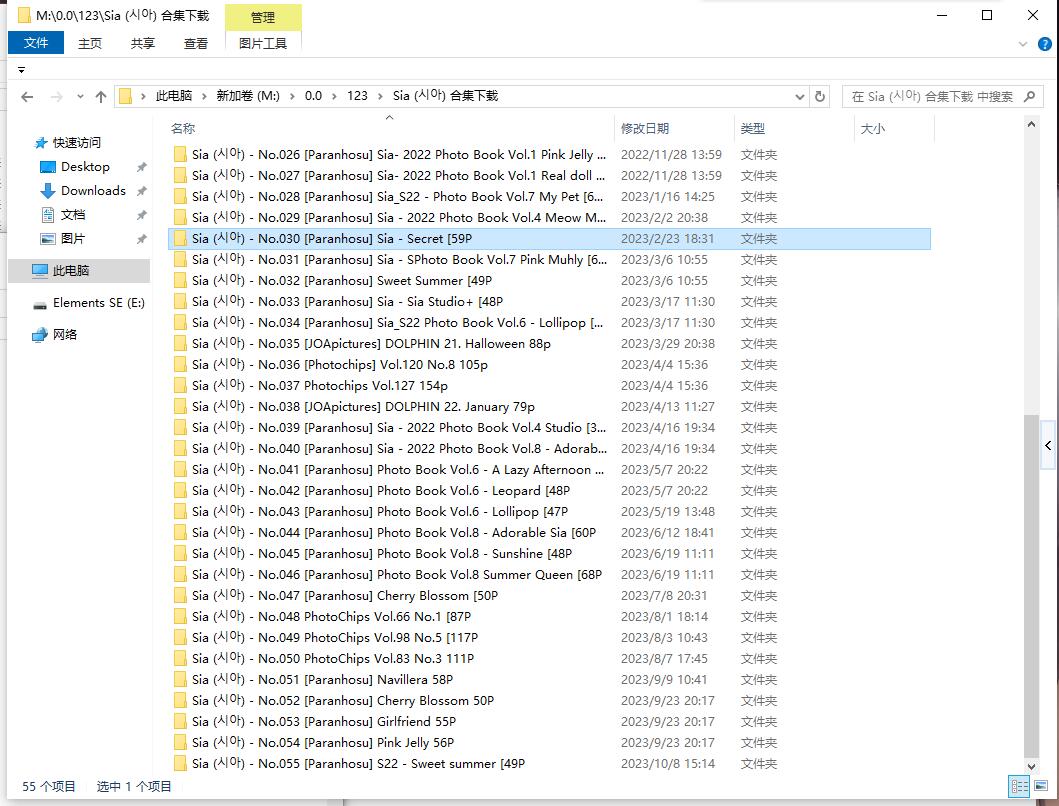Screen dimensions: 1059x806
Task: Click folder icon of No.030 Secret
Action: pyautogui.click(x=180, y=238)
